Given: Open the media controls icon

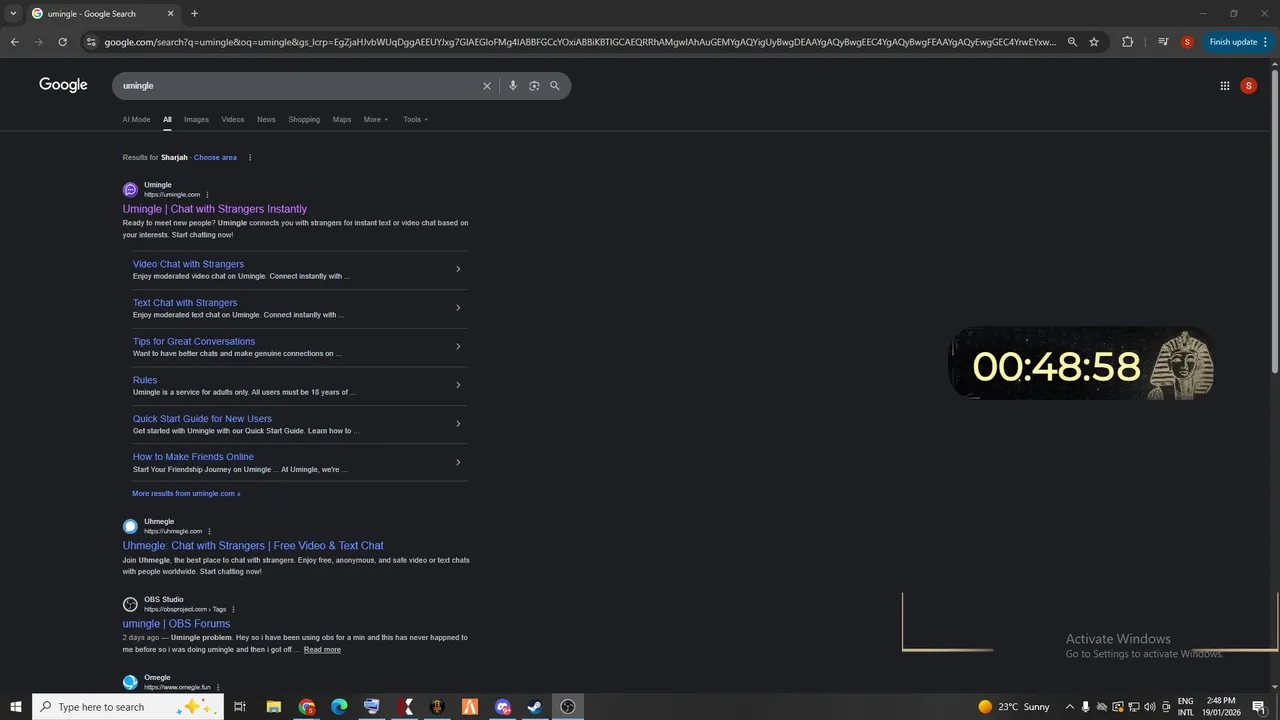Looking at the screenshot, I should tap(1163, 42).
